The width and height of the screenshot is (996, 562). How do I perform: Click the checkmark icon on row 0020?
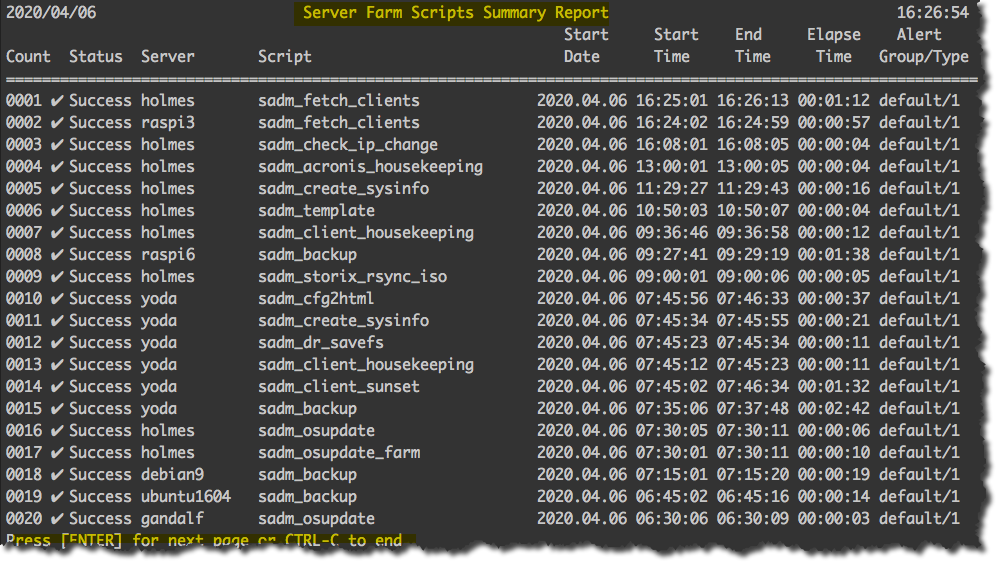[57, 519]
